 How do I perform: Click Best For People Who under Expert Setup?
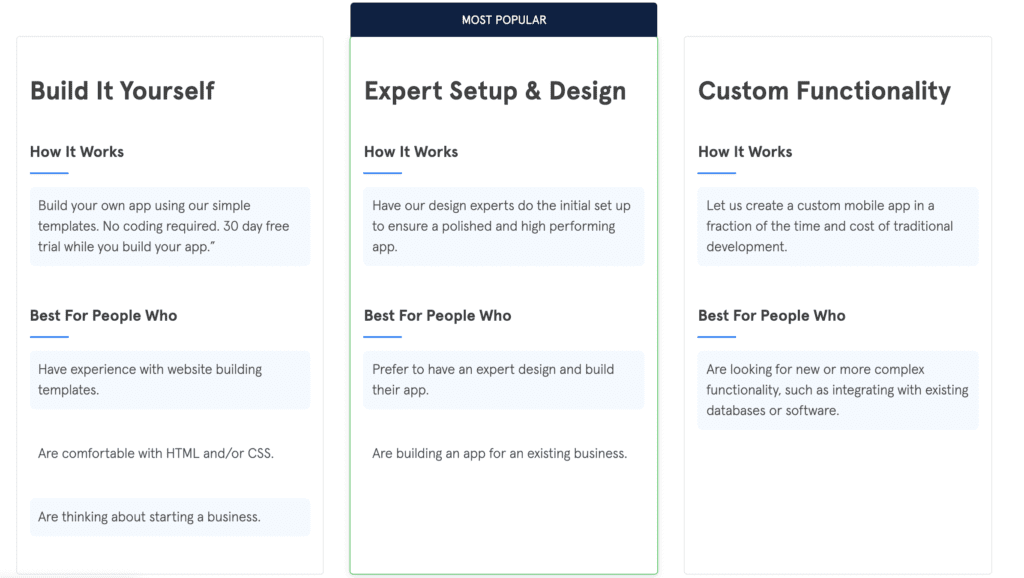438,315
